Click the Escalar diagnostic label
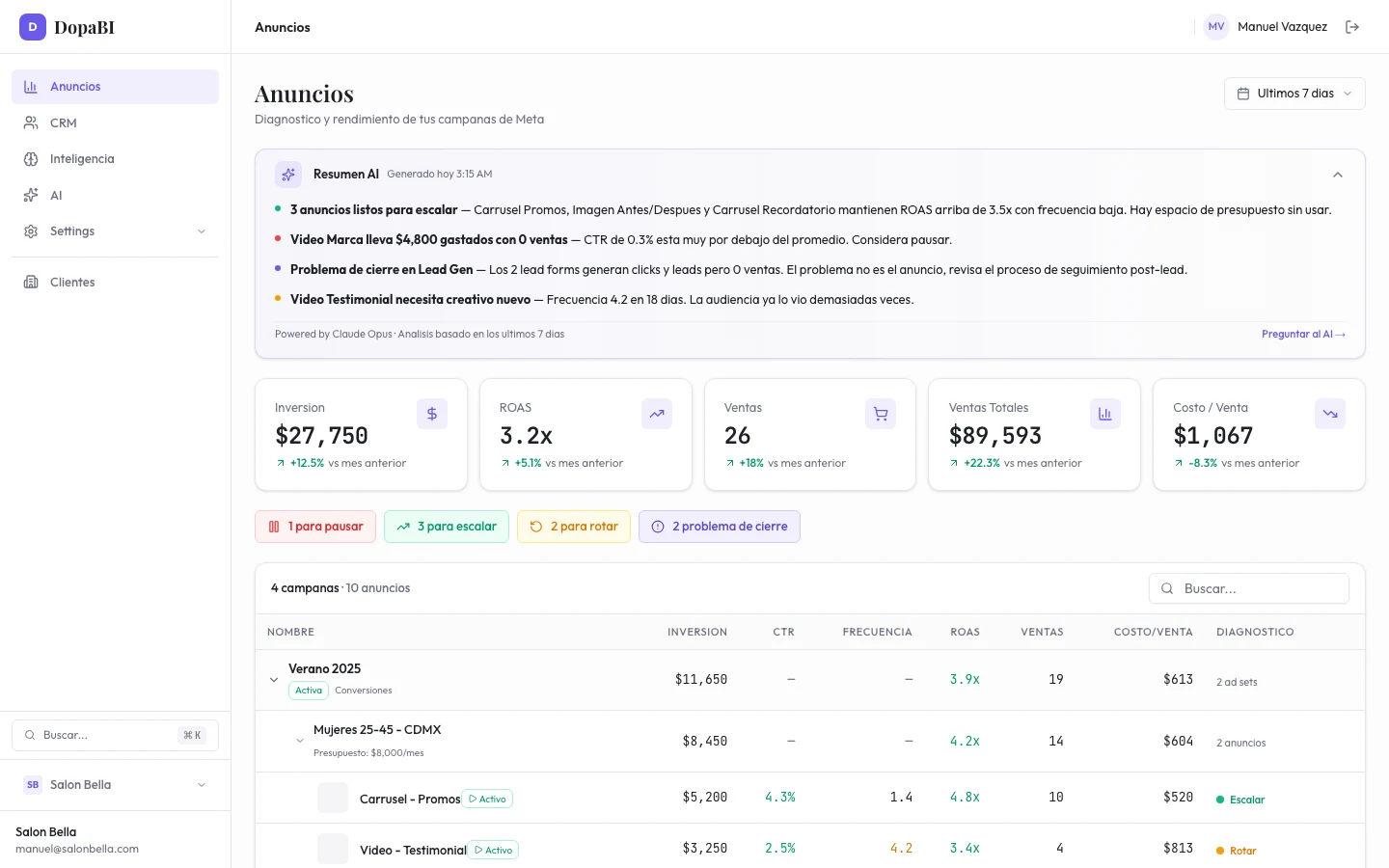The height and width of the screenshot is (868, 1389). coord(1240,800)
